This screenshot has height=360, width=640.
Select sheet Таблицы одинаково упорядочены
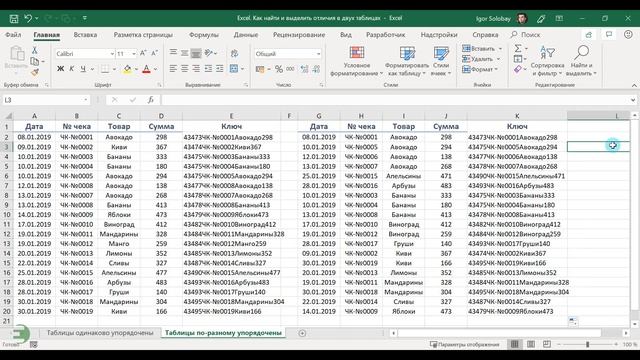tap(100, 333)
